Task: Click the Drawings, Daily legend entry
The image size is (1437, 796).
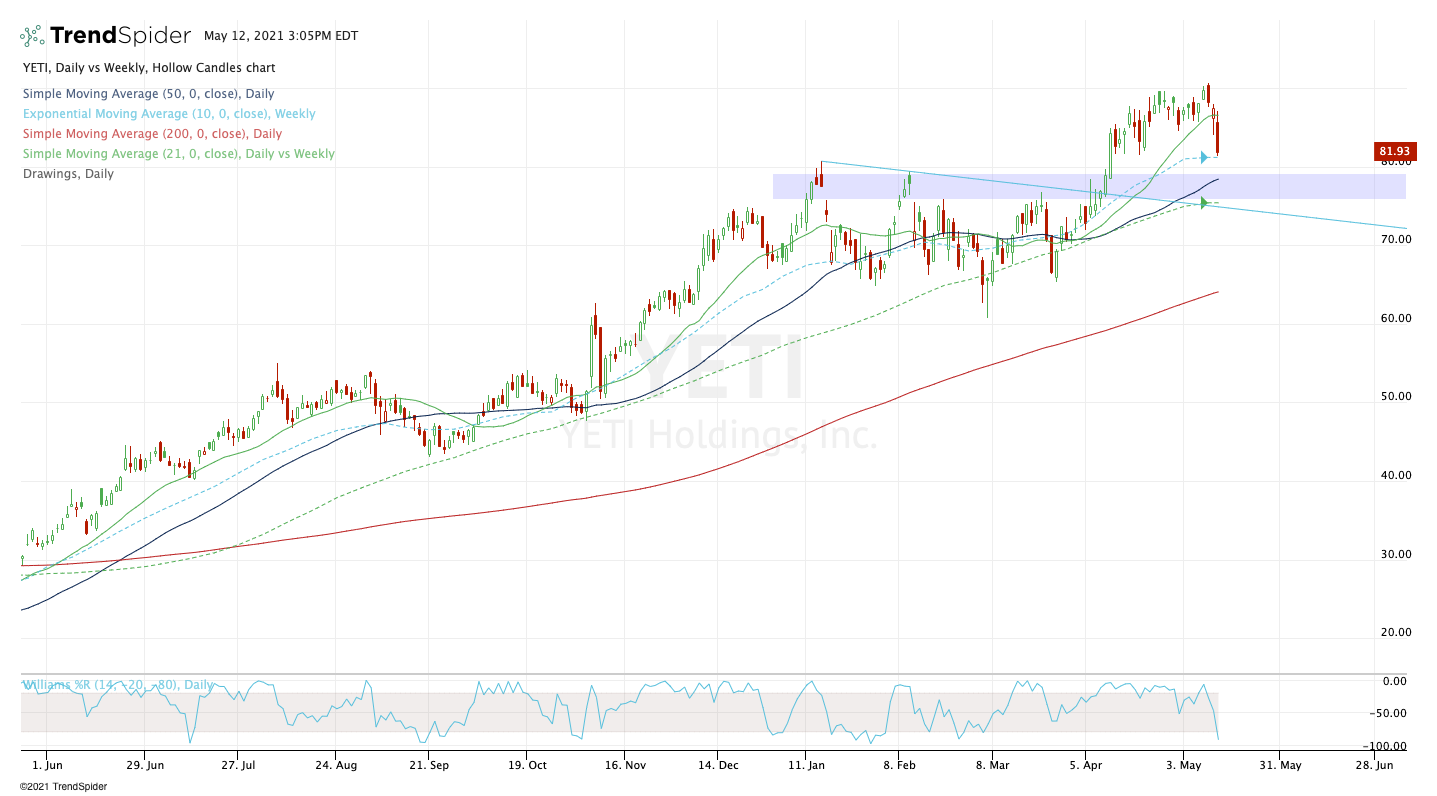Action: point(67,174)
